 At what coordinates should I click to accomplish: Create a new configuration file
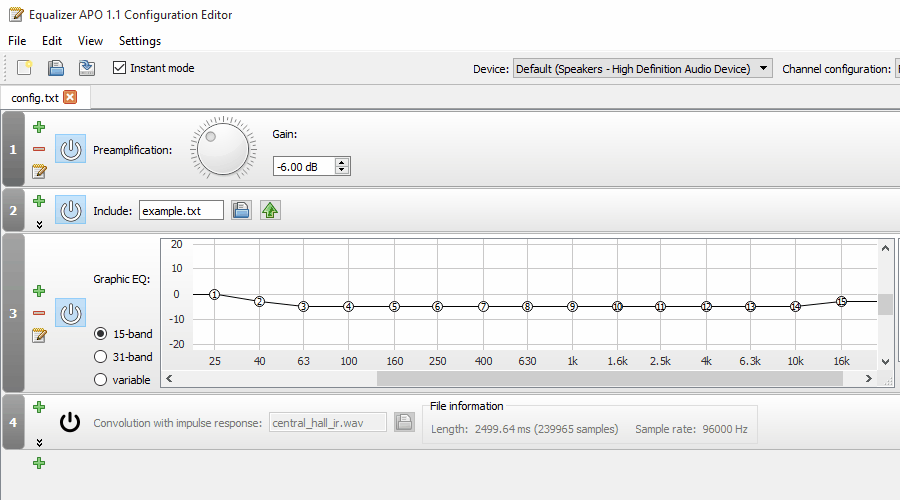tap(25, 68)
